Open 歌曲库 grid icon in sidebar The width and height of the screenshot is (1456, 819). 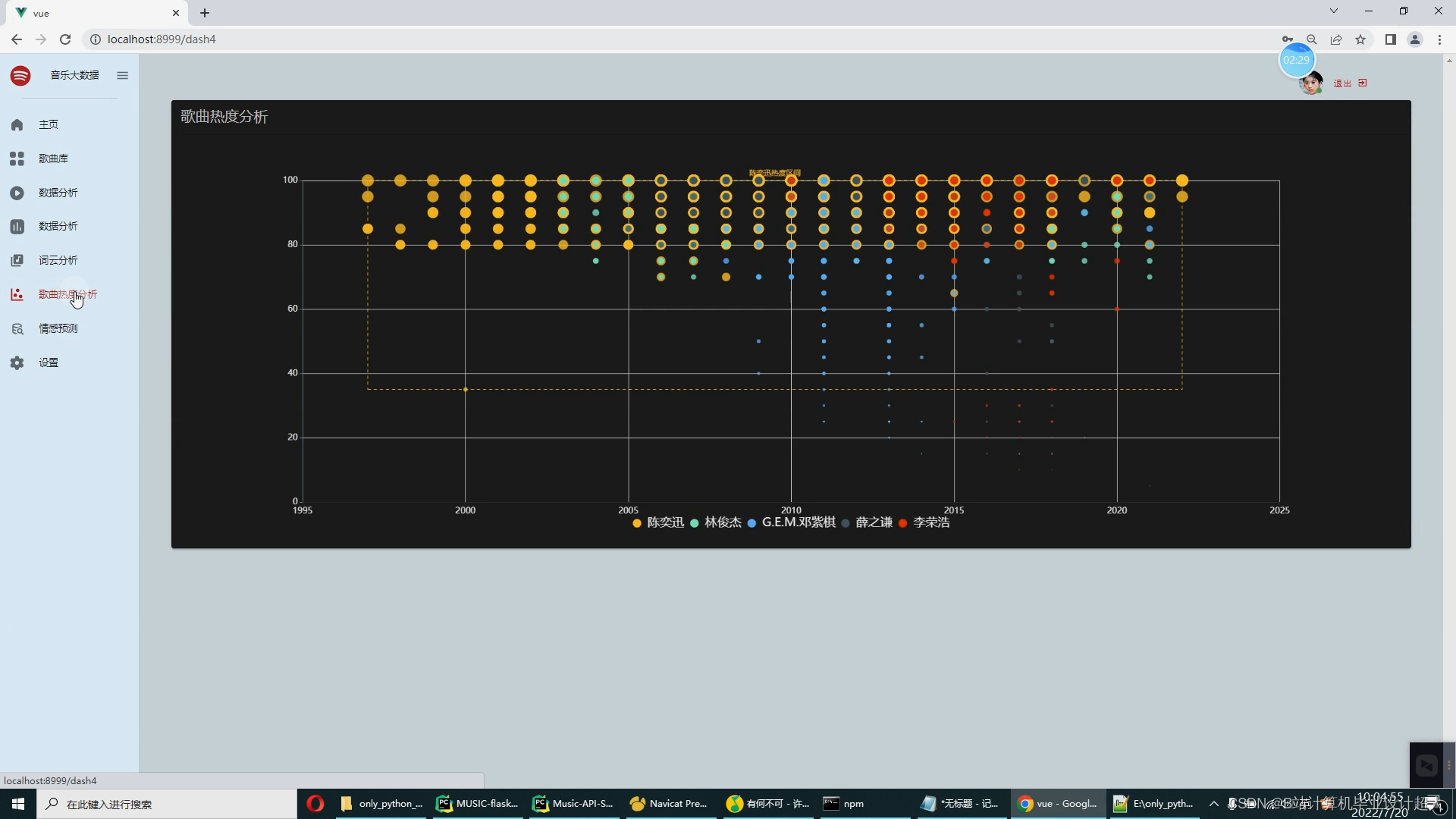(x=17, y=158)
